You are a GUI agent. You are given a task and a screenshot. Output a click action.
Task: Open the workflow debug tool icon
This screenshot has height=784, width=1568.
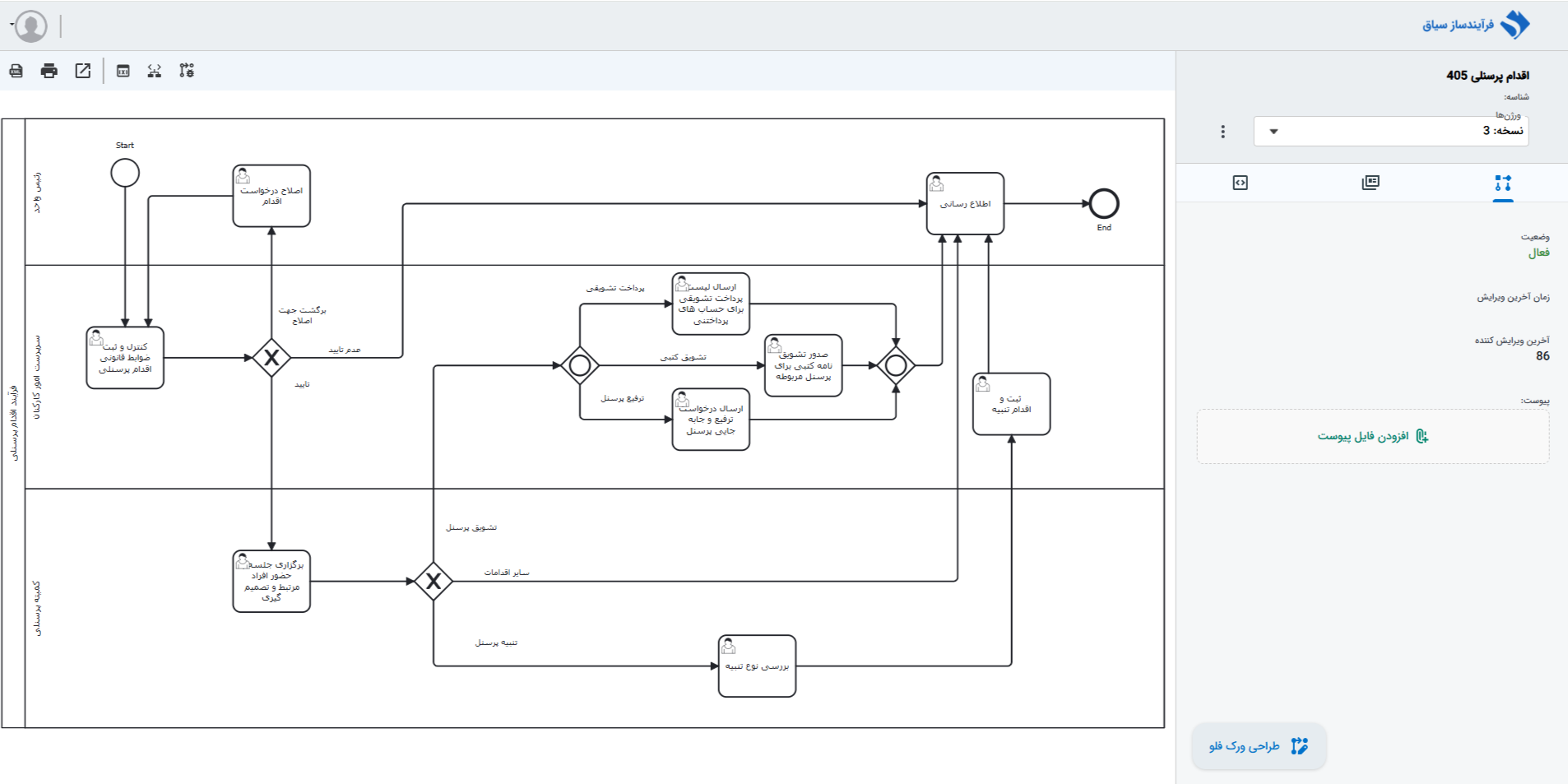(187, 71)
